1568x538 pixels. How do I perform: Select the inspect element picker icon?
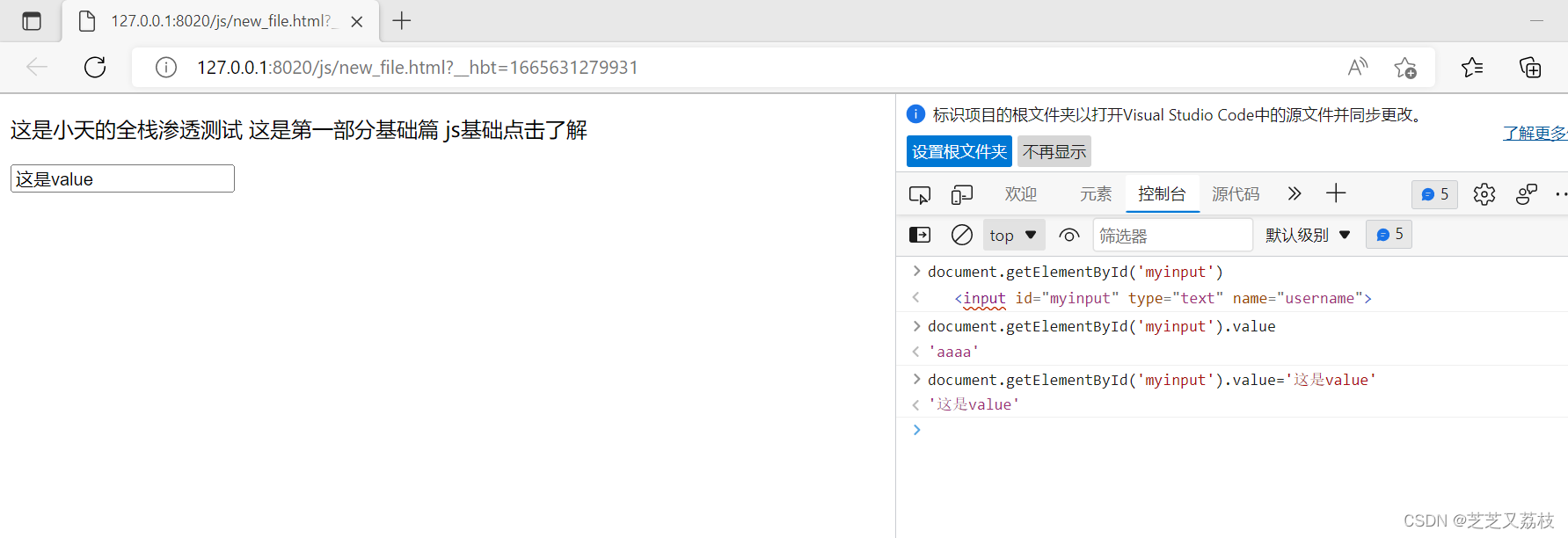920,194
